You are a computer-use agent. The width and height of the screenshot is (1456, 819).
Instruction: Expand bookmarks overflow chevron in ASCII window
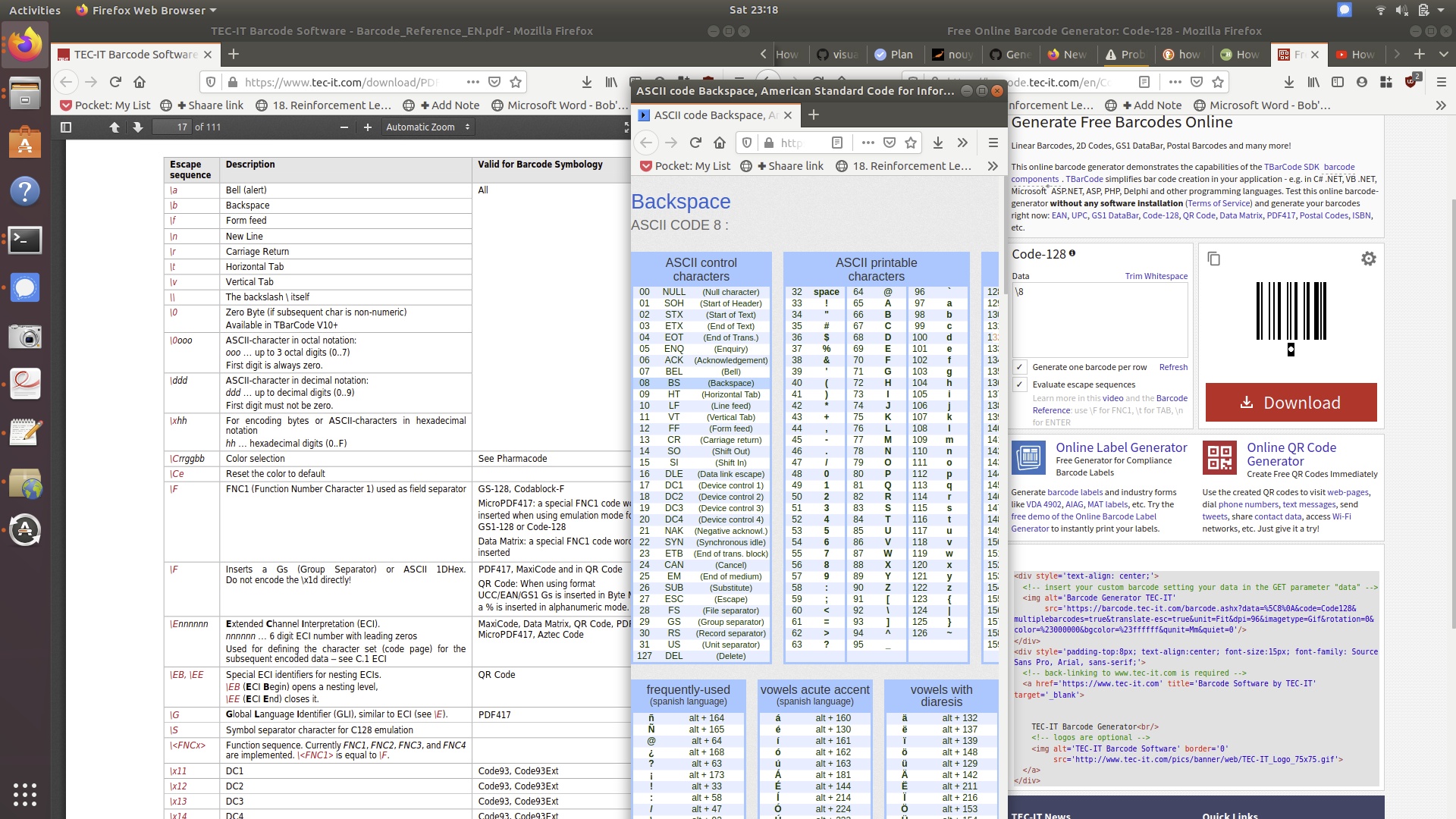click(992, 166)
